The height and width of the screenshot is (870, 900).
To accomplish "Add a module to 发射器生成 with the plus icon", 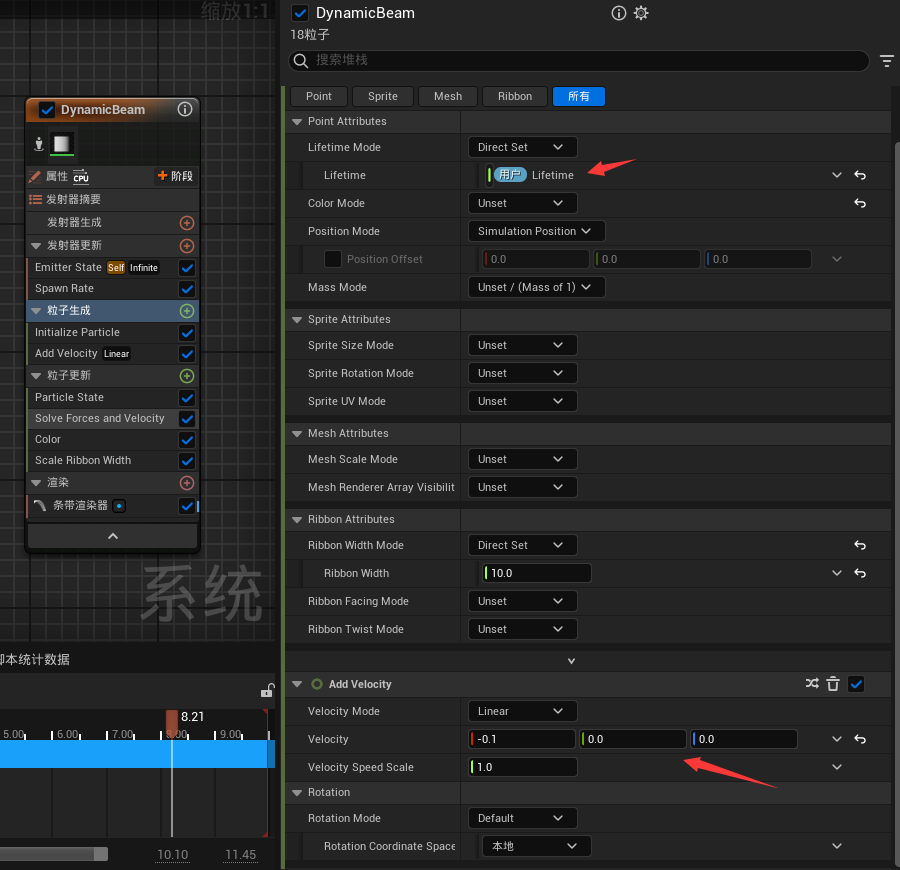I will 187,223.
